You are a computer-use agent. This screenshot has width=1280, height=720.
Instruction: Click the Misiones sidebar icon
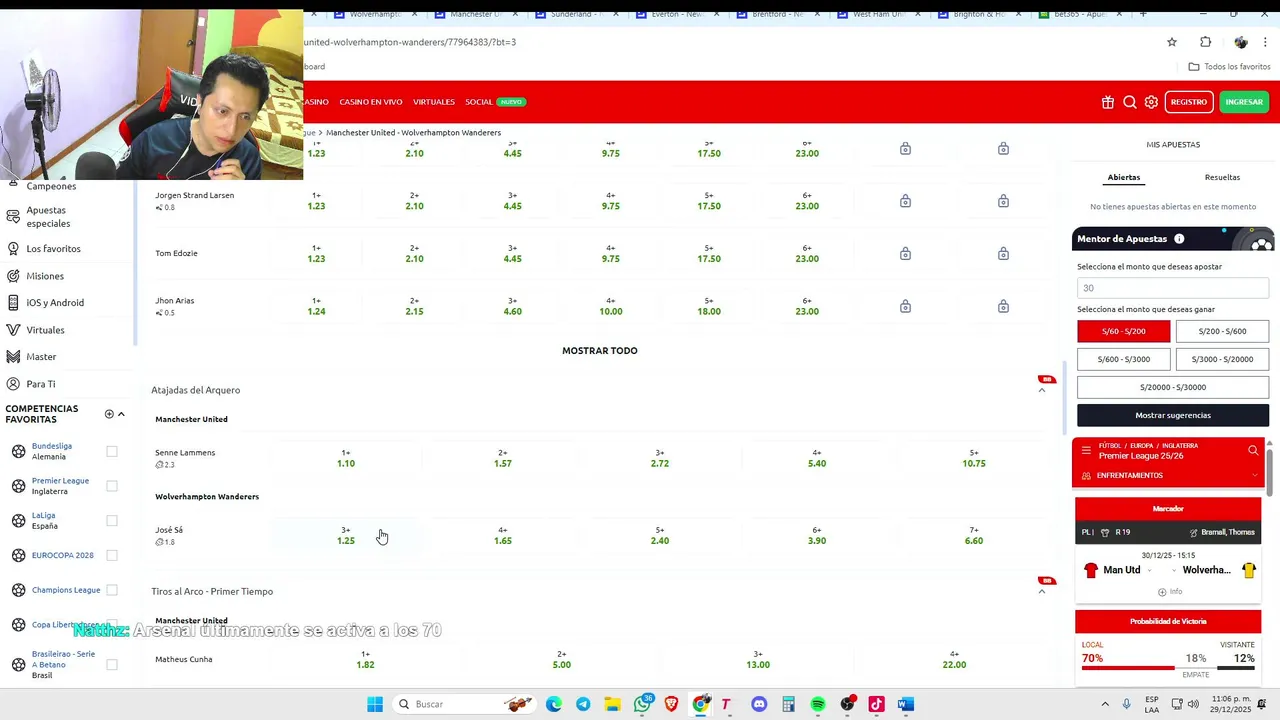tap(13, 276)
